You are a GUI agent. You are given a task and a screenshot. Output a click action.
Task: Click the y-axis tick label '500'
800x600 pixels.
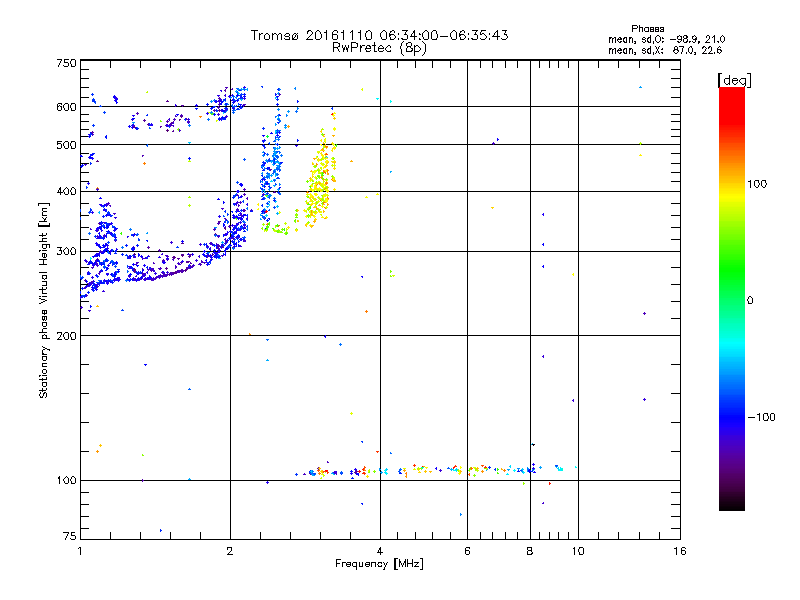[67, 145]
